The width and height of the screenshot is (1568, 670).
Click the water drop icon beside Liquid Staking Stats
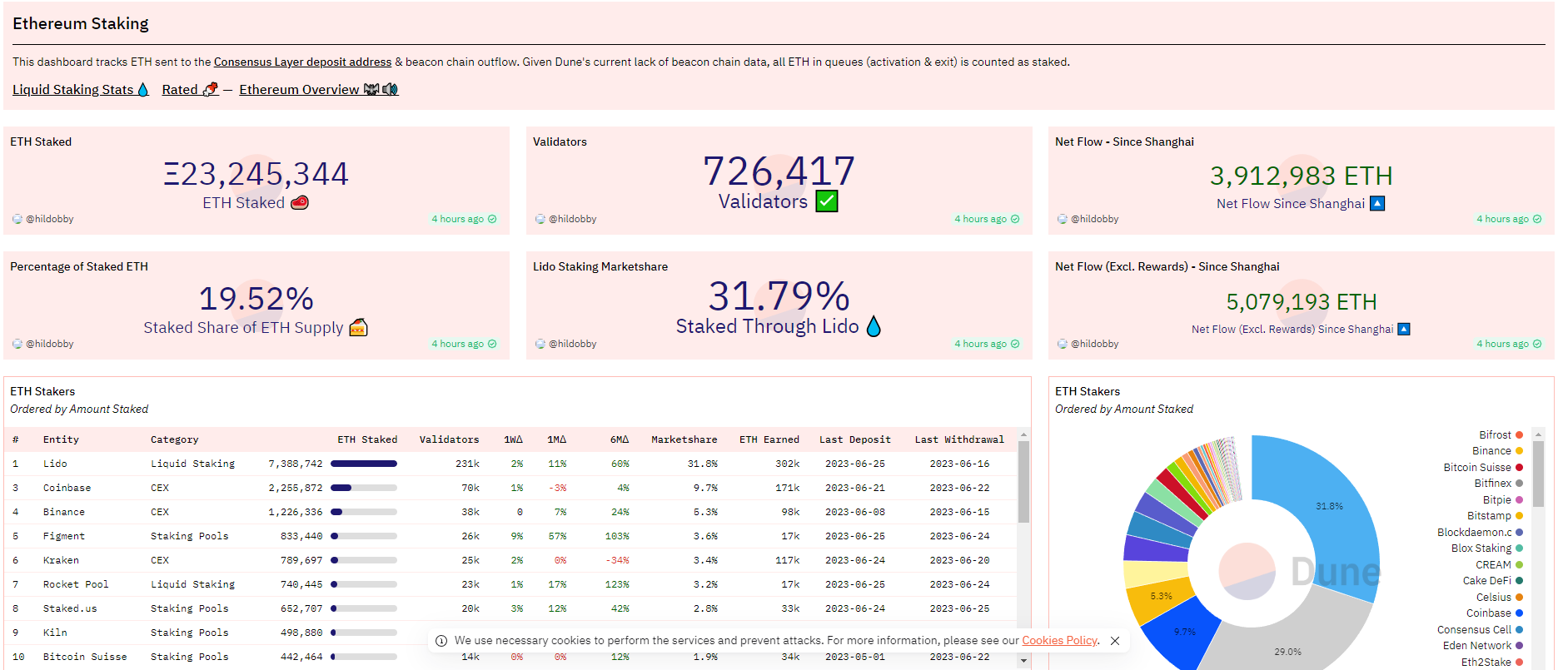click(x=142, y=90)
